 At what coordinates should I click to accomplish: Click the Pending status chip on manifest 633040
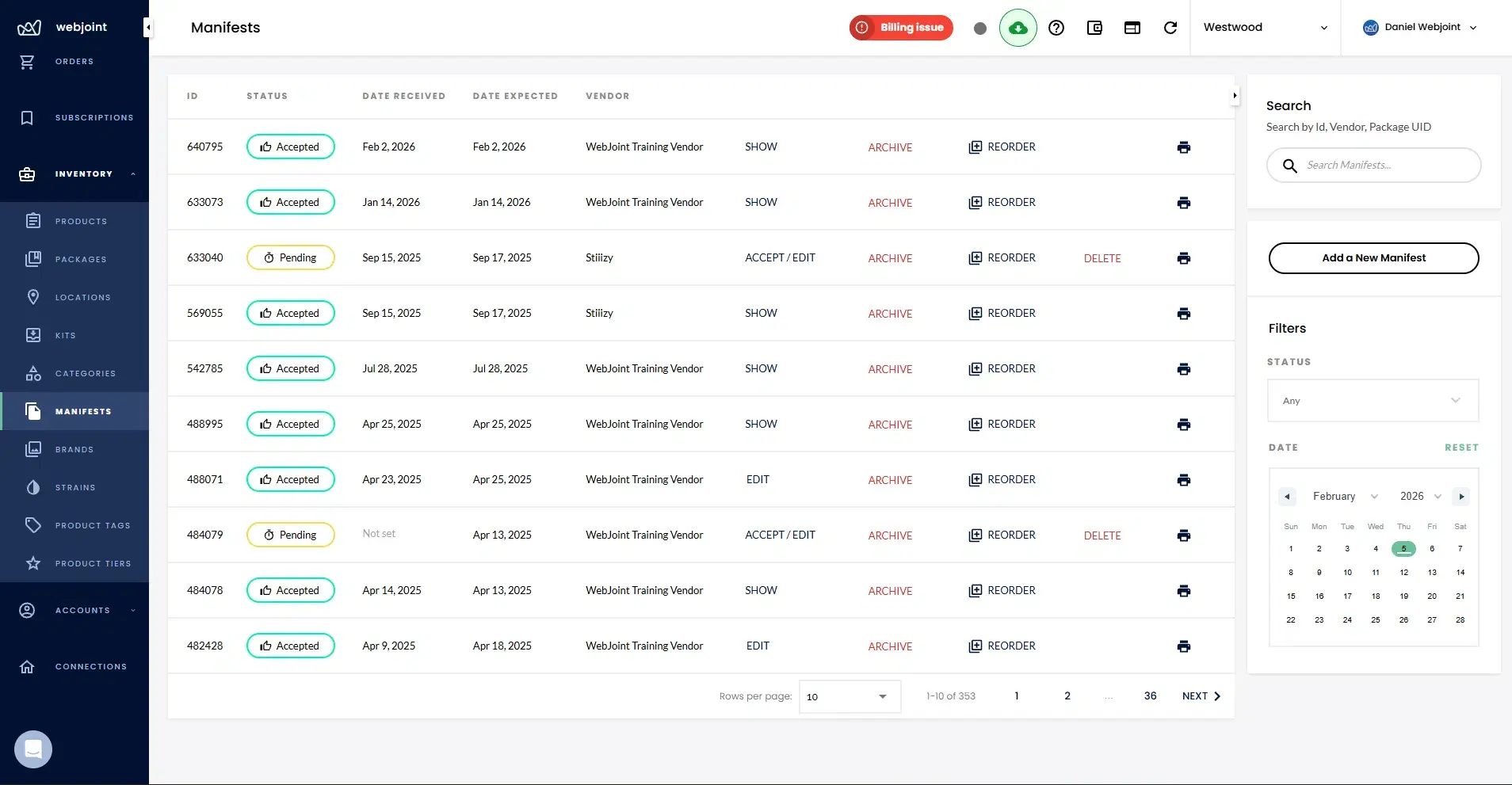point(290,257)
